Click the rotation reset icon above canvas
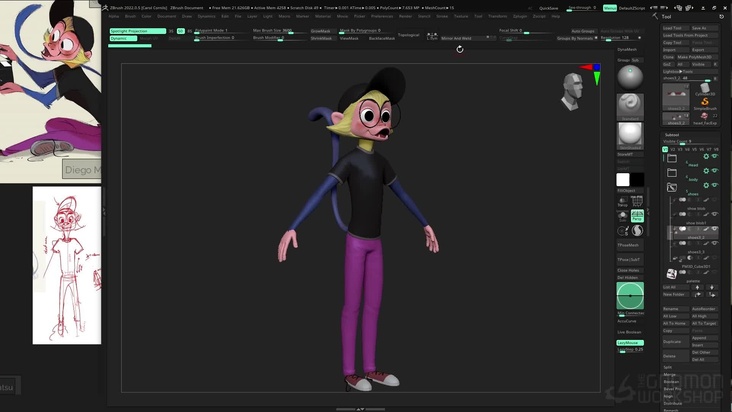 [460, 49]
